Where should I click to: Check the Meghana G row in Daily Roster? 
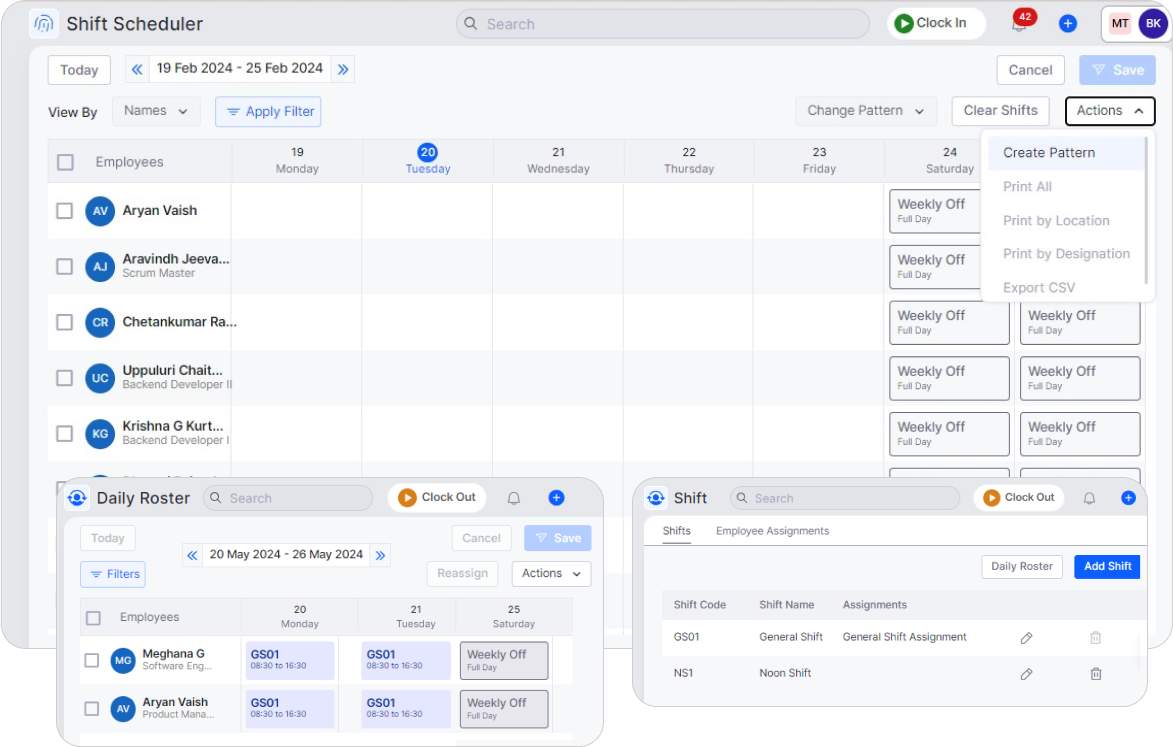pyautogui.click(x=92, y=660)
